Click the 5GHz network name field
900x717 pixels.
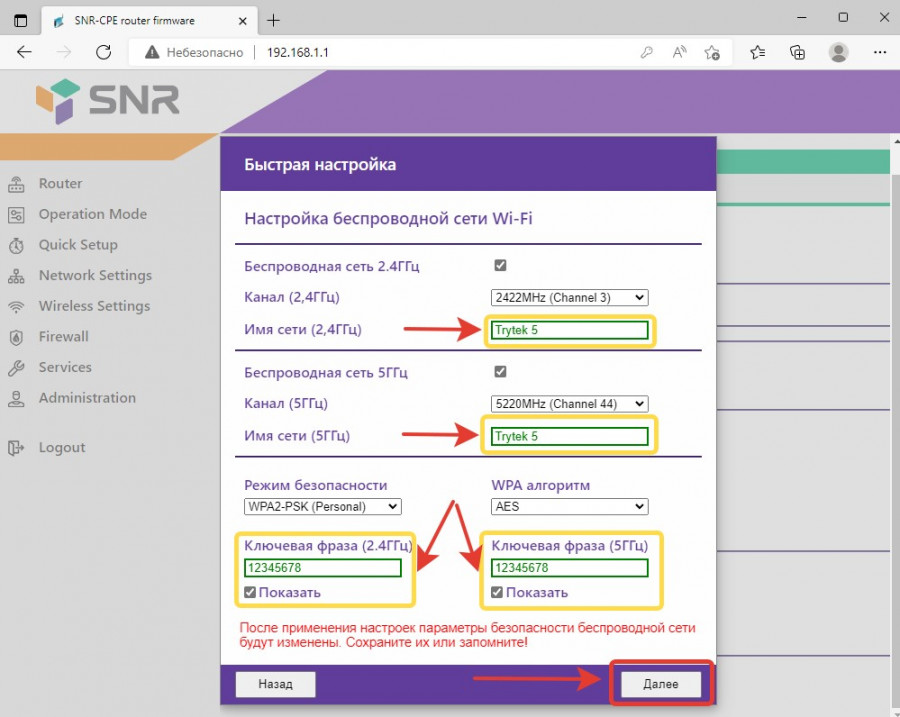click(569, 437)
